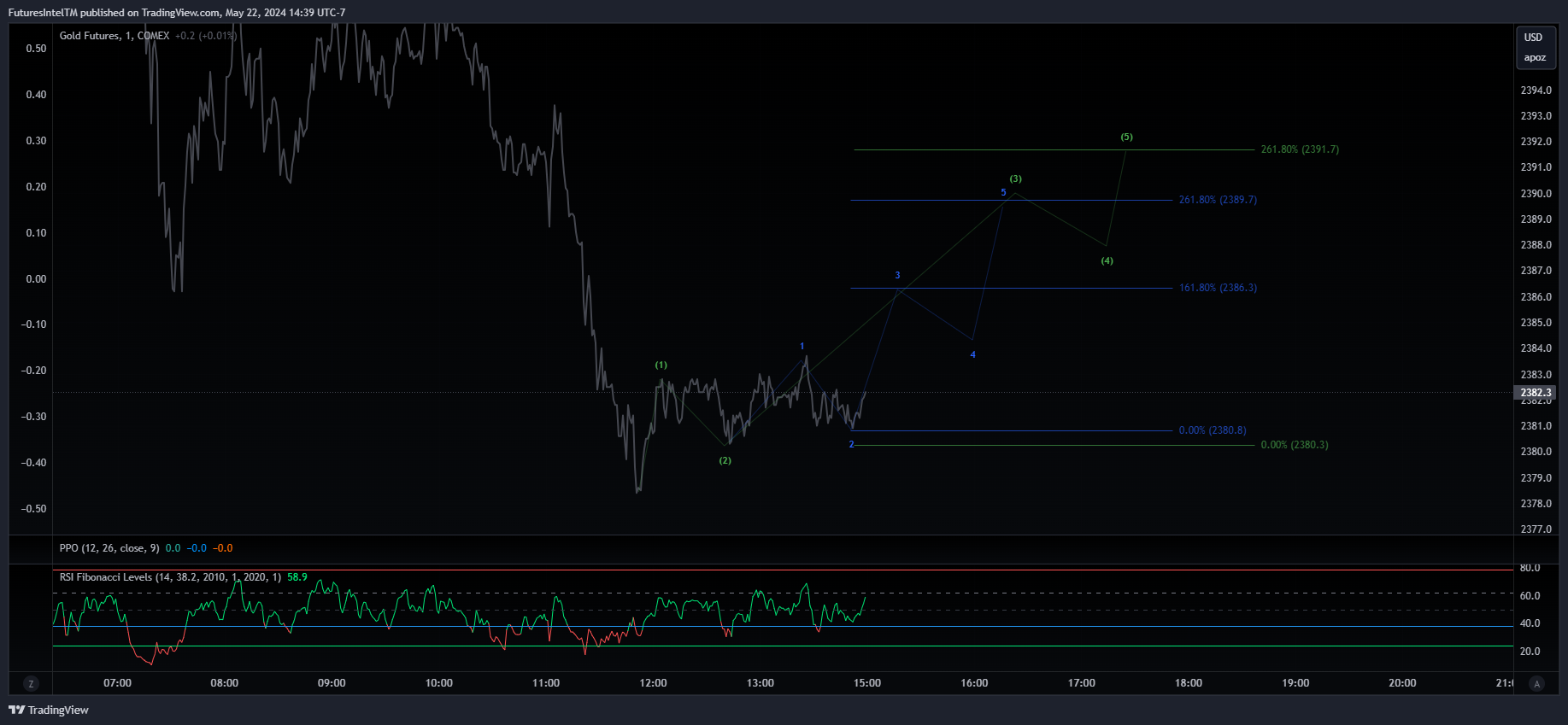Image resolution: width=1568 pixels, height=725 pixels.
Task: Click the 0.00 left scale label
Action: (x=36, y=279)
